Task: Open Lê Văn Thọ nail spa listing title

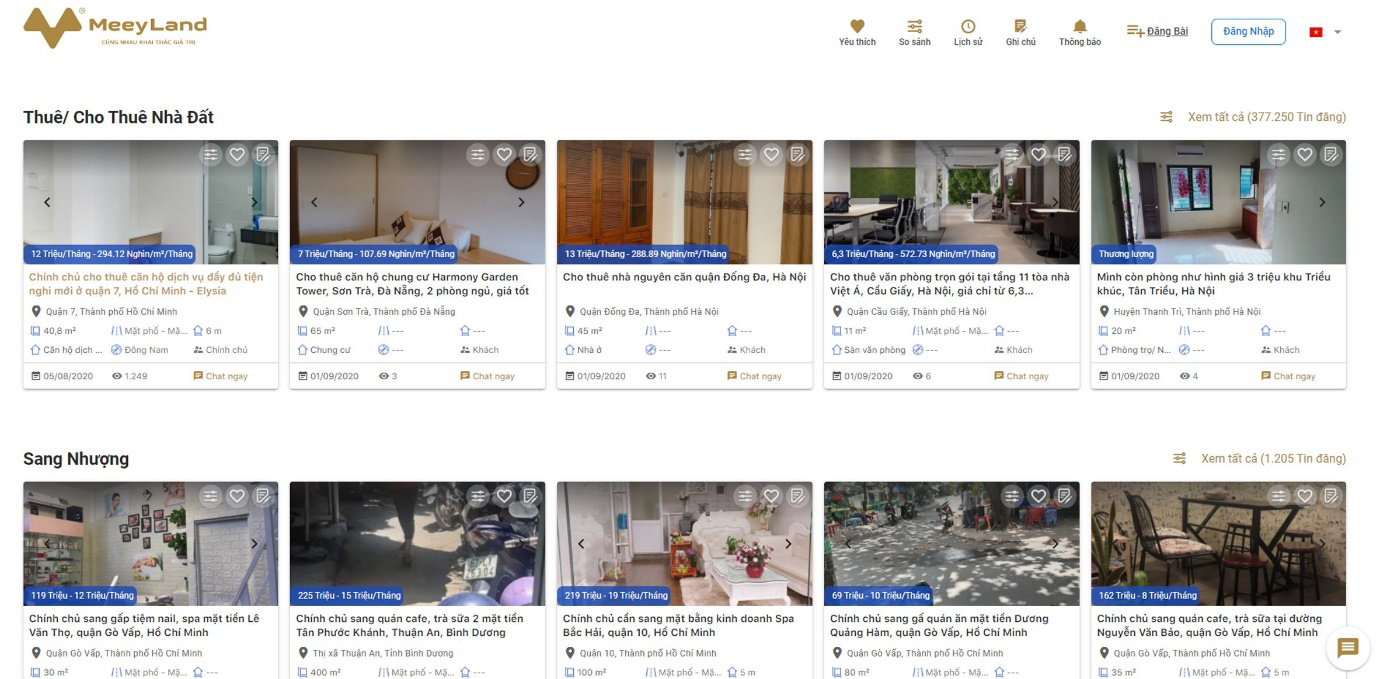Action: [144, 626]
